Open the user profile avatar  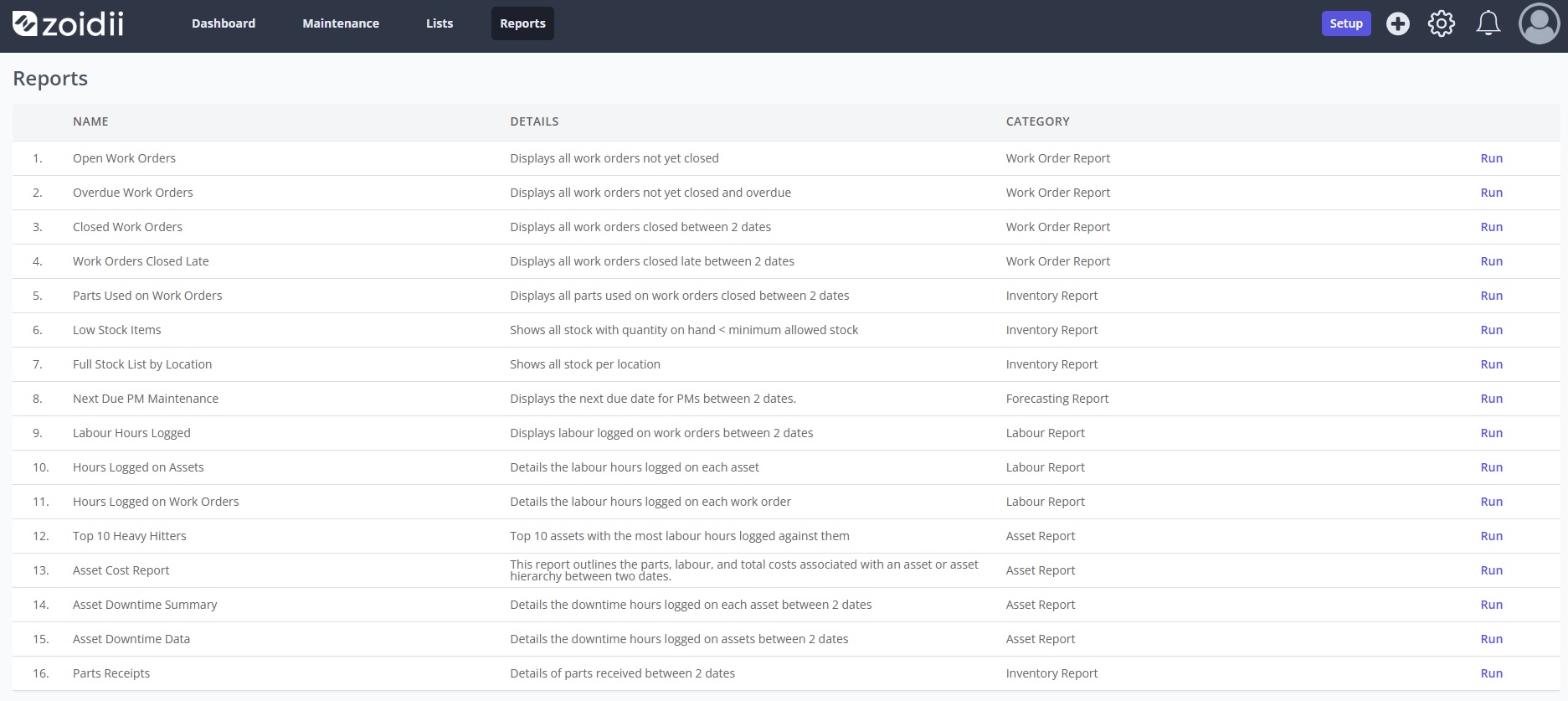point(1539,23)
